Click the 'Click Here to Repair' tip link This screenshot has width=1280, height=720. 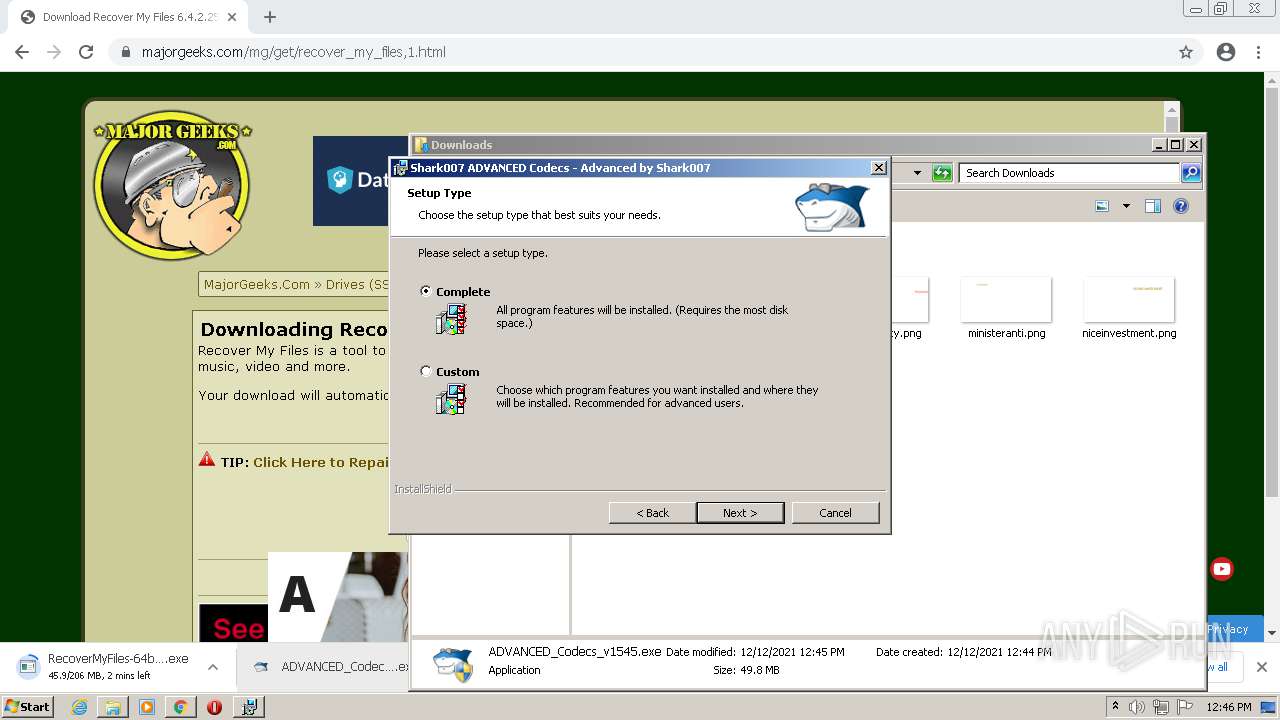(320, 462)
